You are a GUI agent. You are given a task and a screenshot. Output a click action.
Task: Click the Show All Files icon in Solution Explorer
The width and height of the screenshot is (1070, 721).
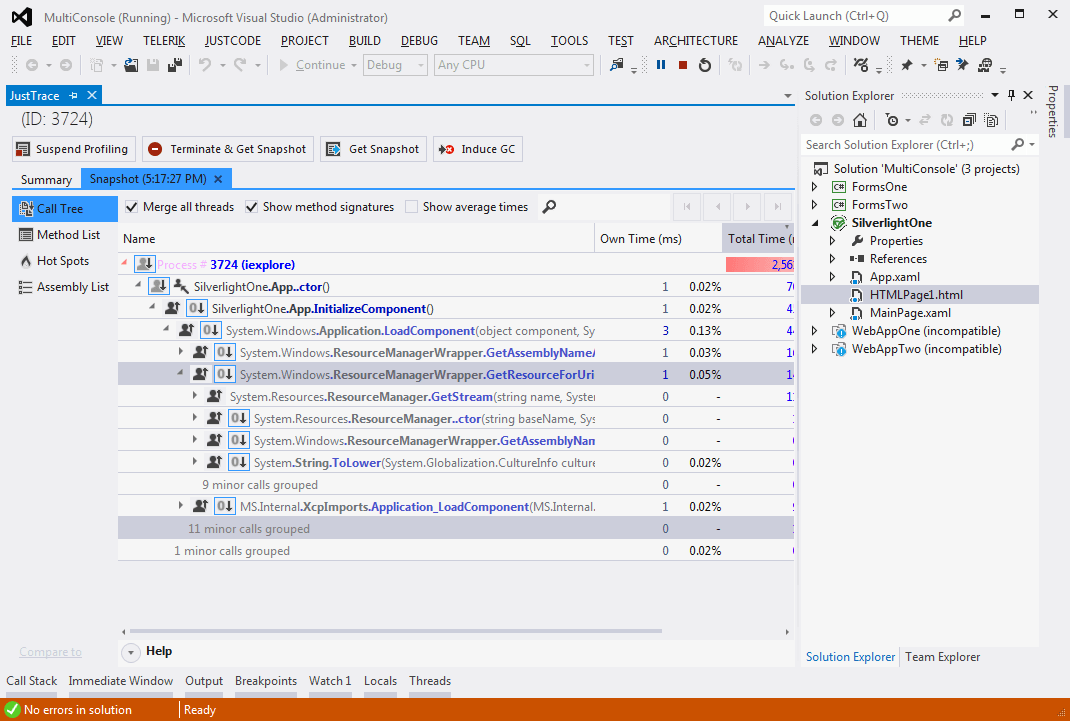(992, 120)
